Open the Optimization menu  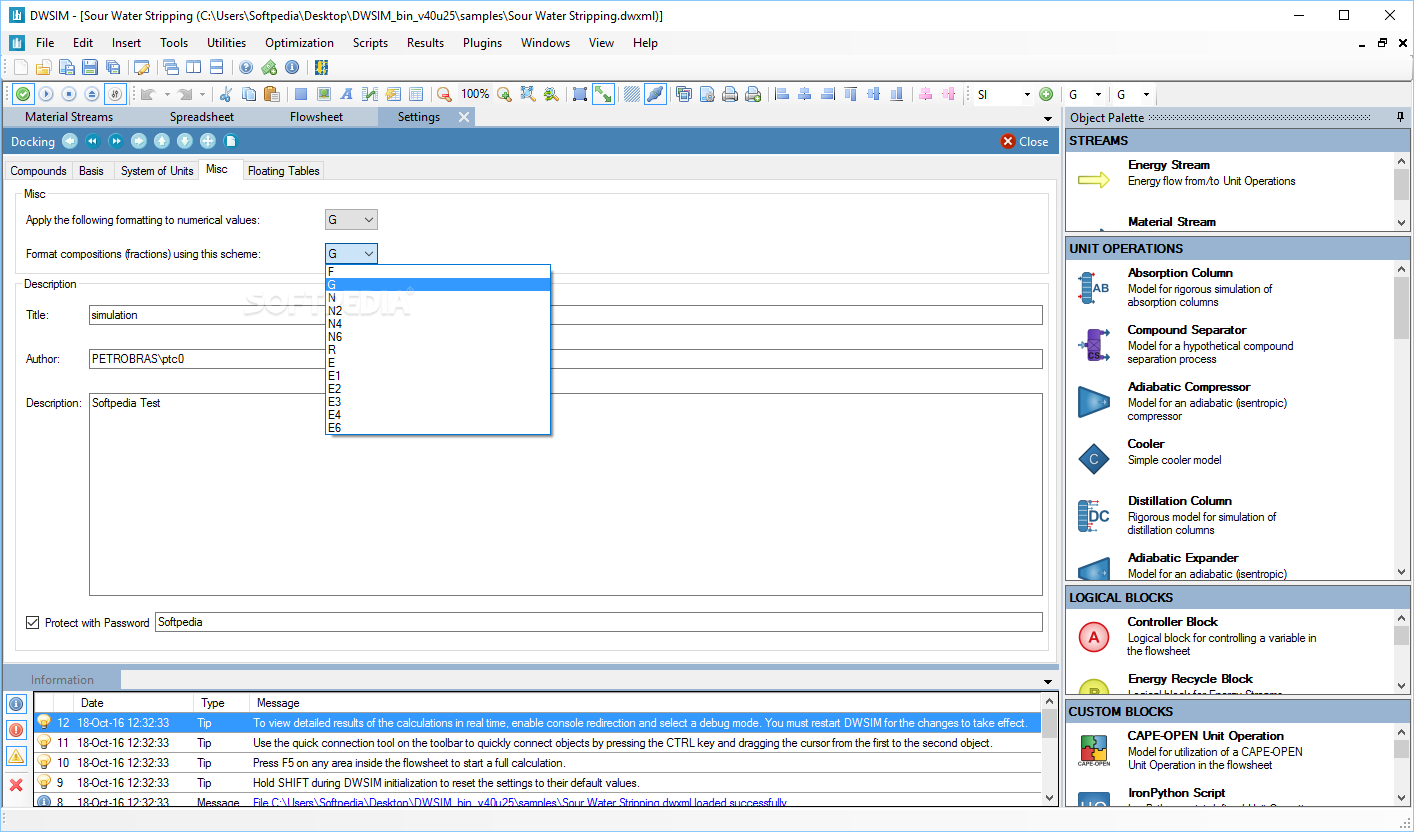pyautogui.click(x=299, y=43)
